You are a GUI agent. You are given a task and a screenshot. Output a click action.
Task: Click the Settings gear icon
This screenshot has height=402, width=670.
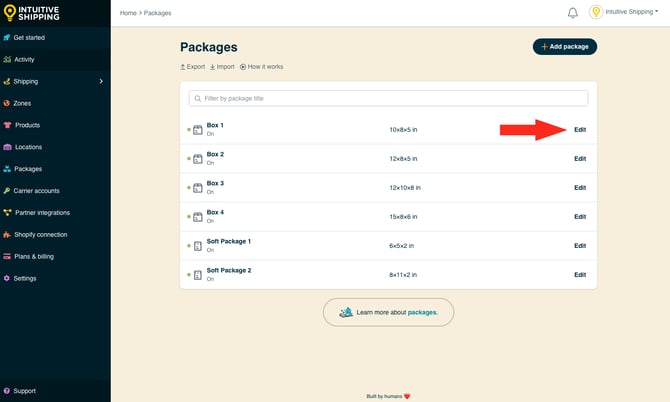[6, 278]
